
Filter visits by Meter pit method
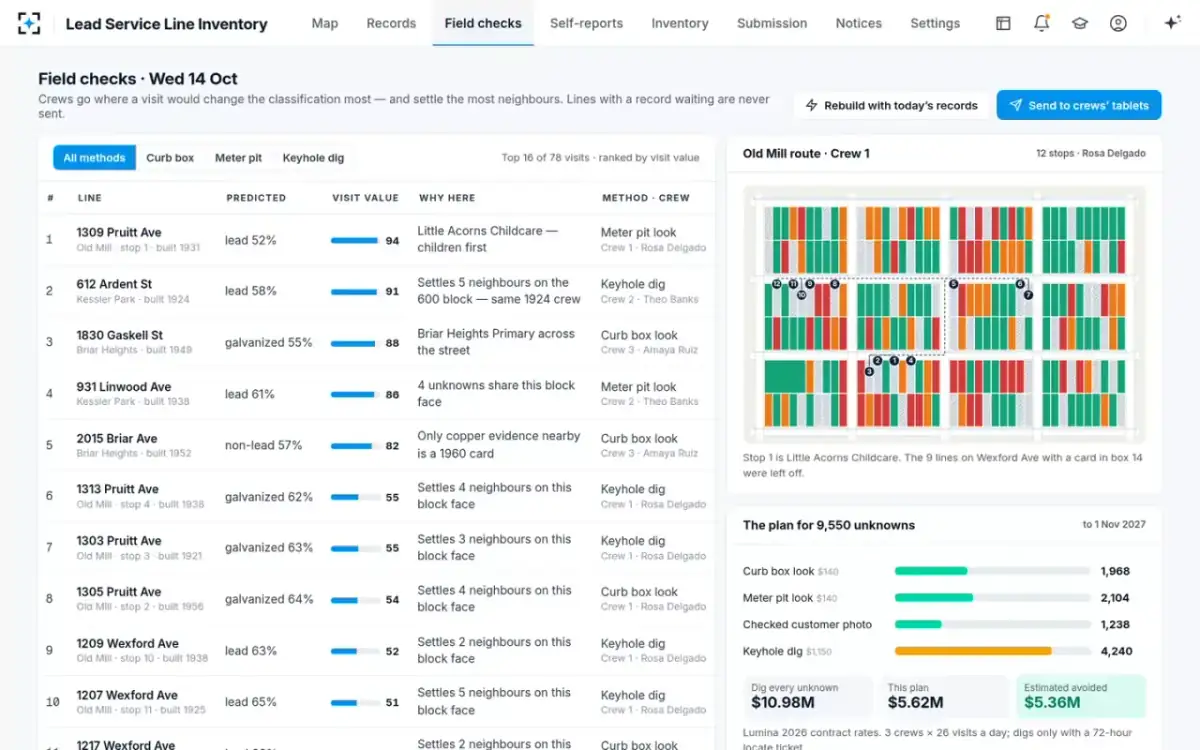(x=238, y=158)
